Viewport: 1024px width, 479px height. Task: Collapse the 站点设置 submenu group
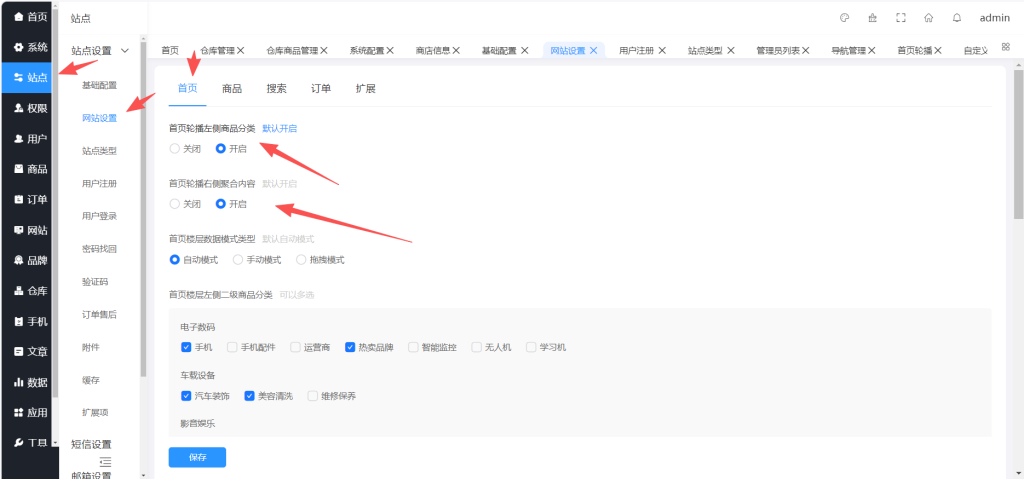[x=100, y=50]
